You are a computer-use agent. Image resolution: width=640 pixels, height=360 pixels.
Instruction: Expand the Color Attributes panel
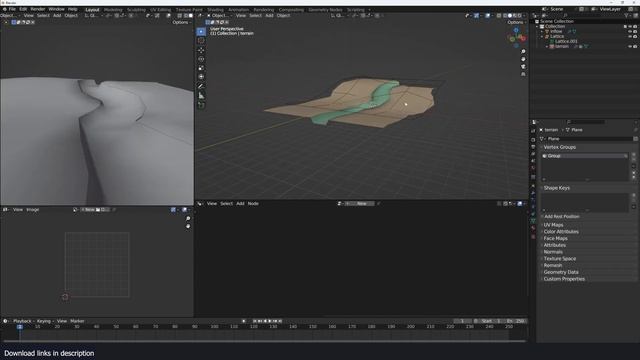(561, 231)
